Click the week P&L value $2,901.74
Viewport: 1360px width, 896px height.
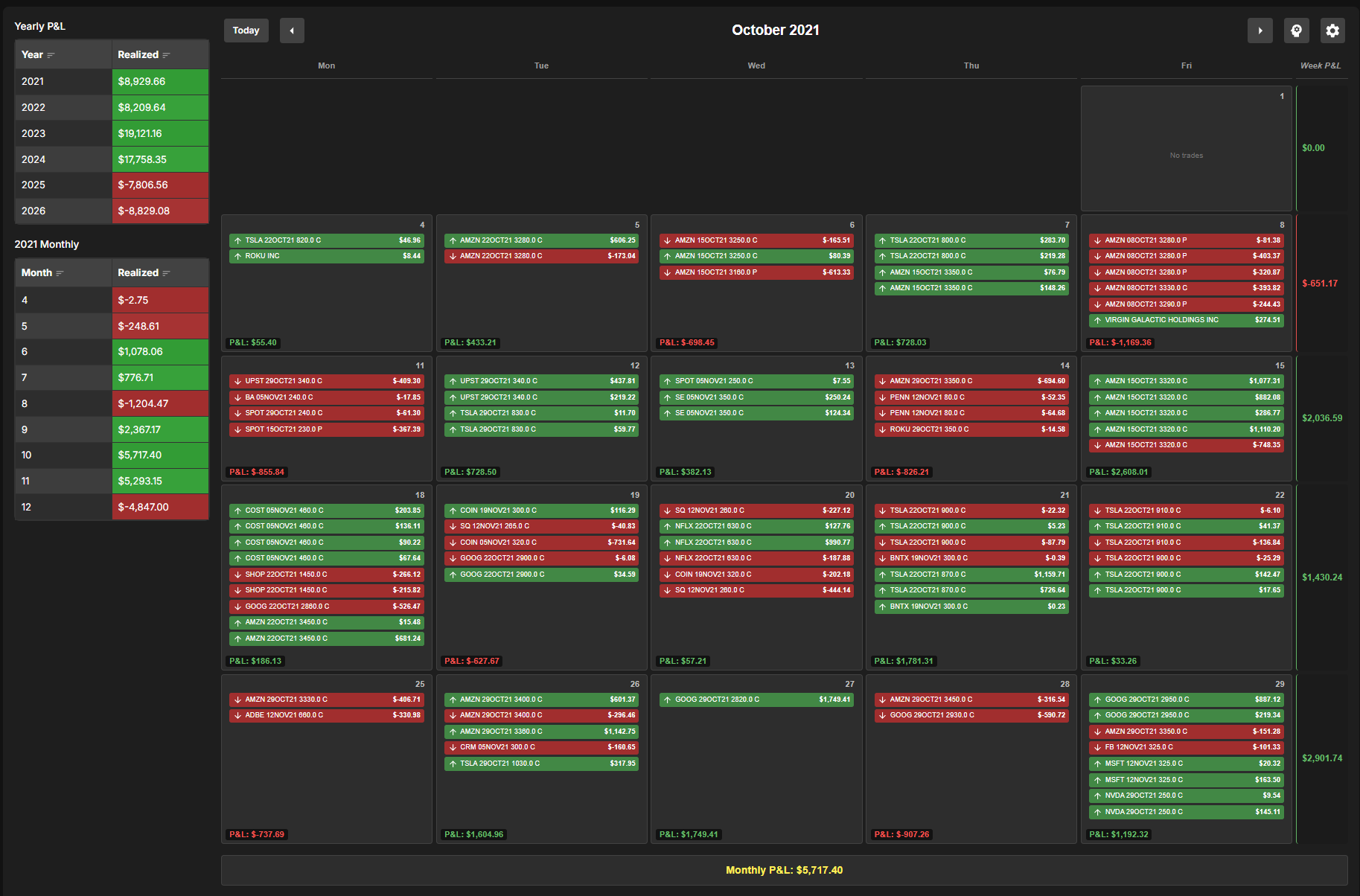1322,758
